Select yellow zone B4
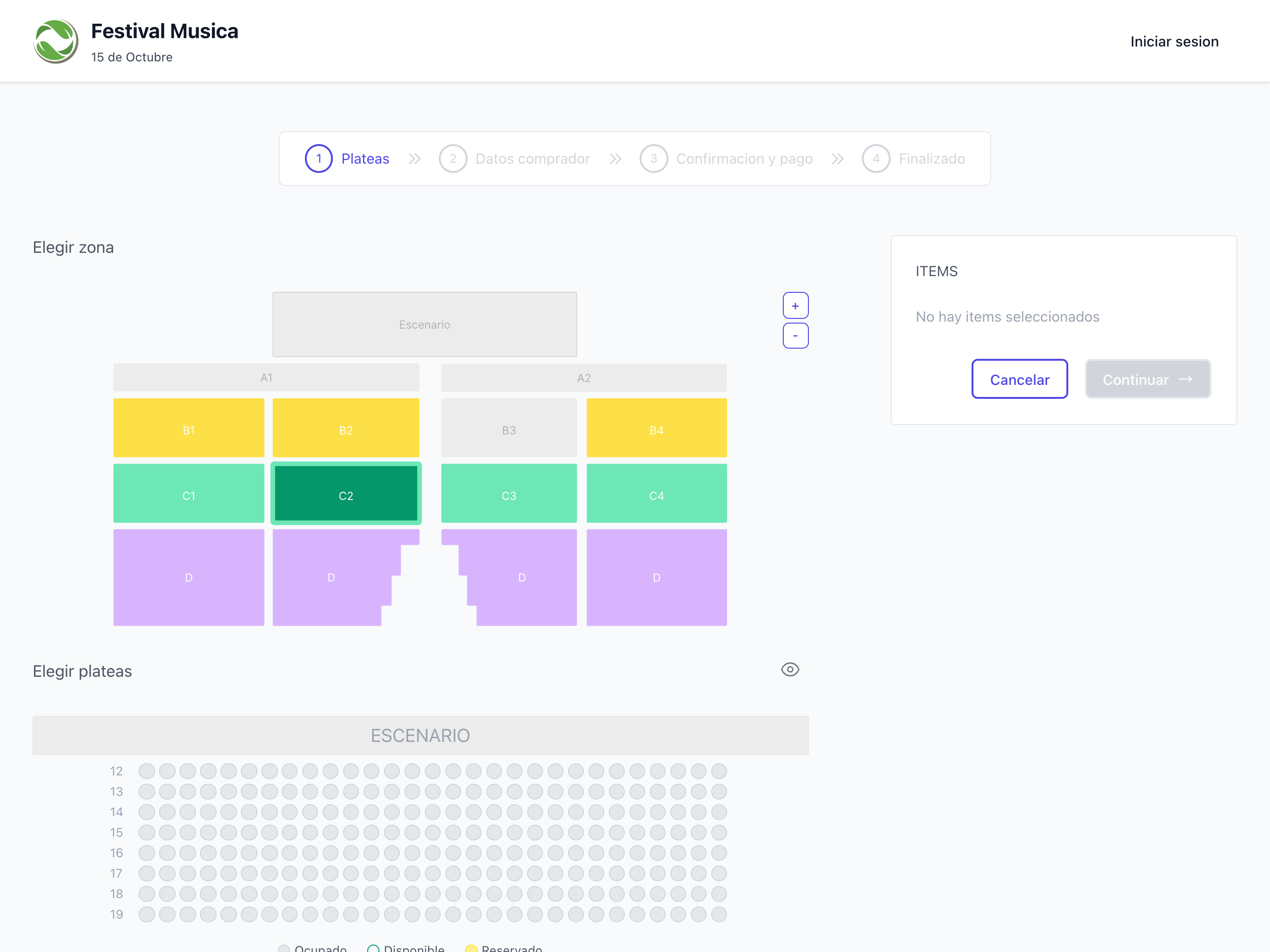Screen dimensions: 1270x952 coord(656,428)
